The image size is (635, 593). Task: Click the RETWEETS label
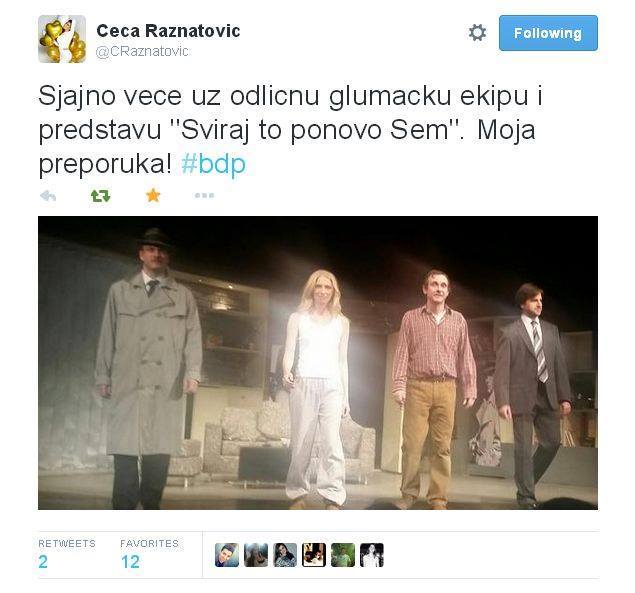coord(67,543)
